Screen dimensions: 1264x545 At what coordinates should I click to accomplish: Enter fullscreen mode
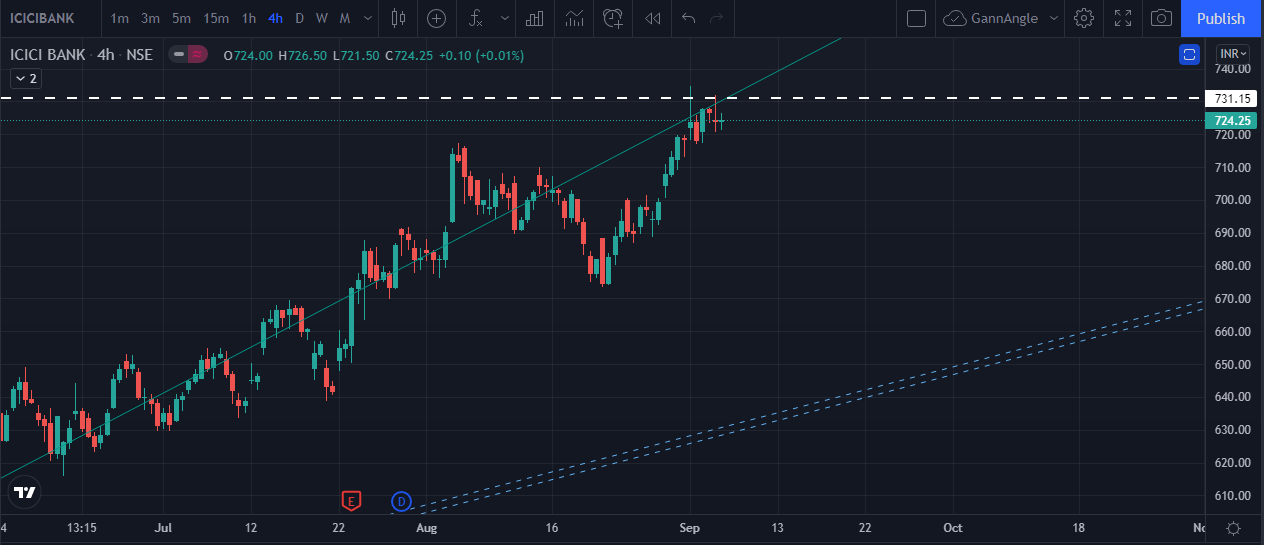click(x=1123, y=18)
